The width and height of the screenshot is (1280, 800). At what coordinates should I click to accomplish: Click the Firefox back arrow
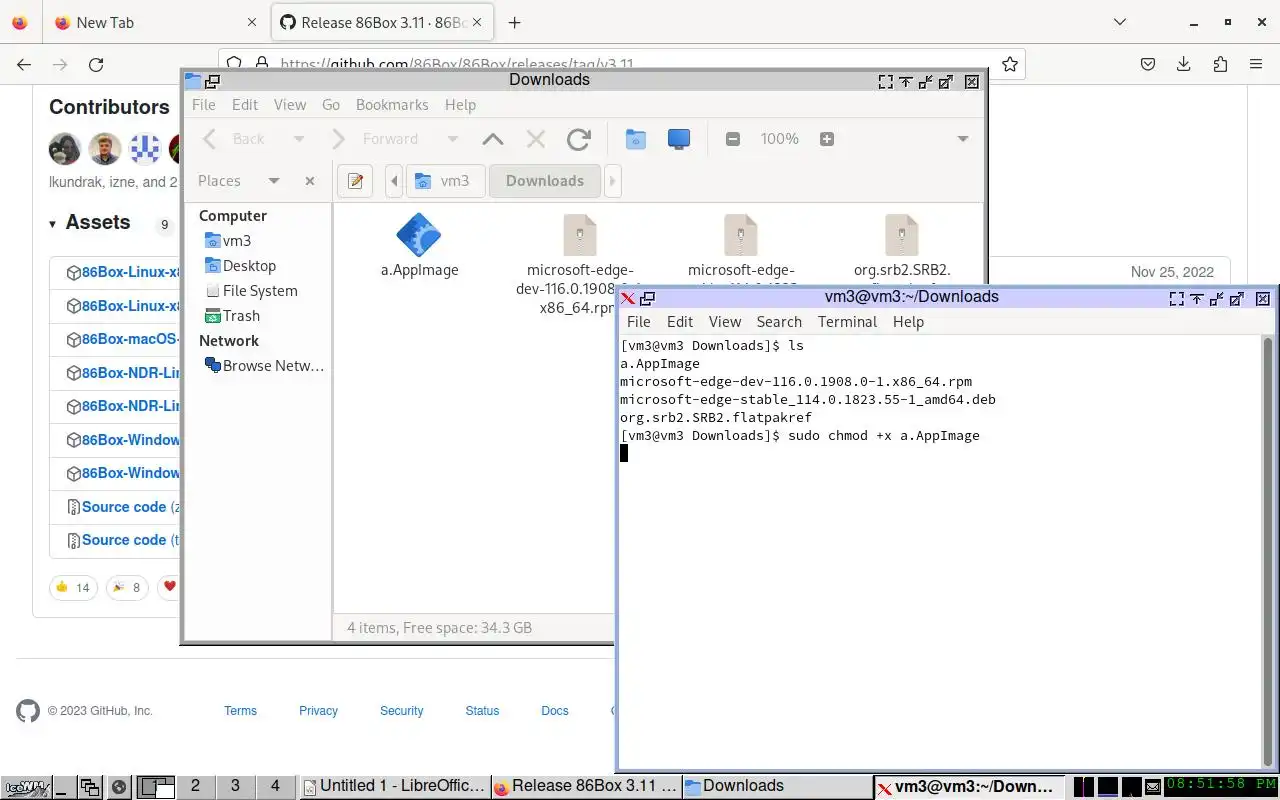point(24,64)
